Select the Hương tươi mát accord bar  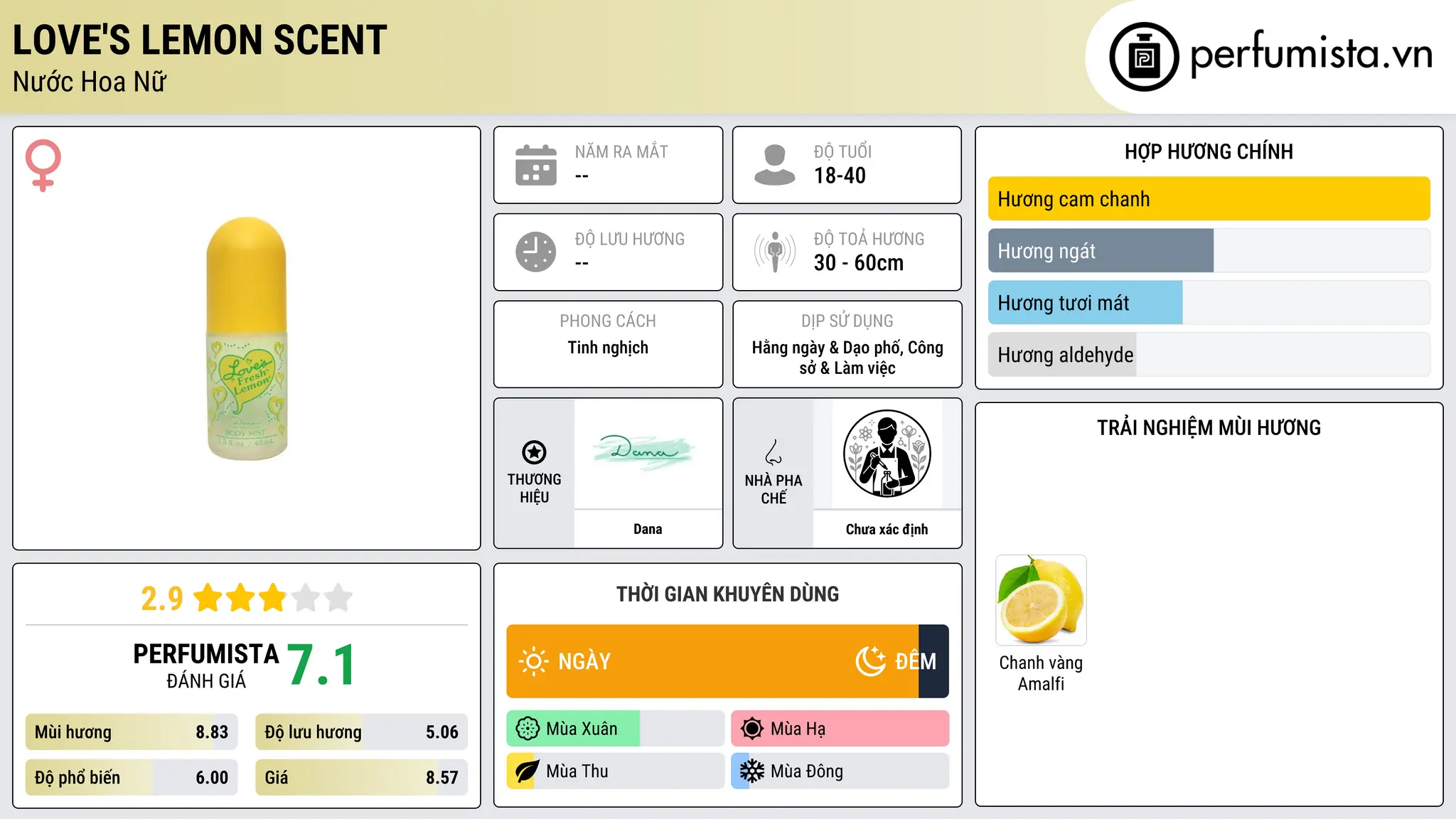(1209, 303)
